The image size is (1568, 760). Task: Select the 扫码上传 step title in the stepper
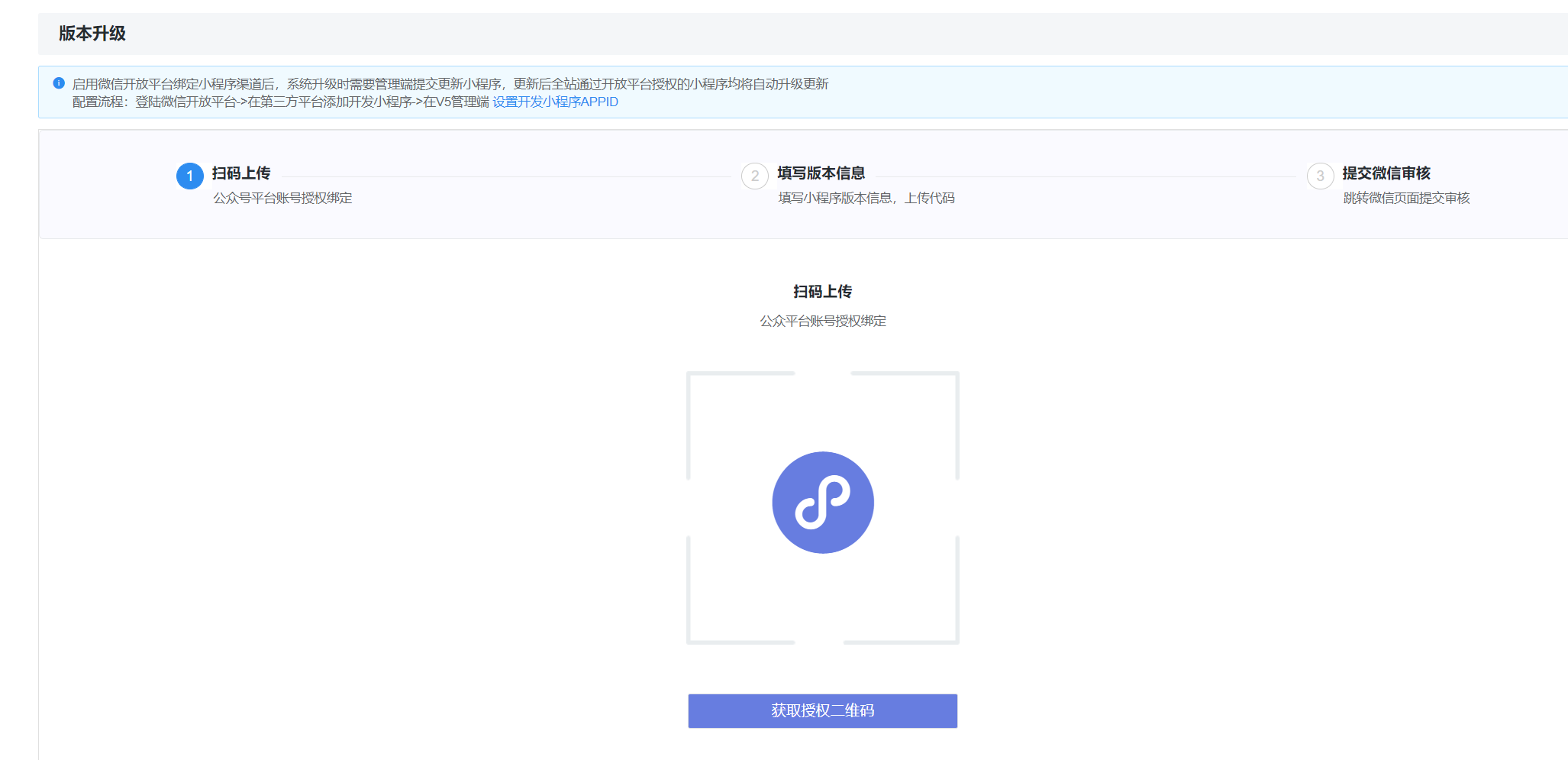pyautogui.click(x=241, y=173)
